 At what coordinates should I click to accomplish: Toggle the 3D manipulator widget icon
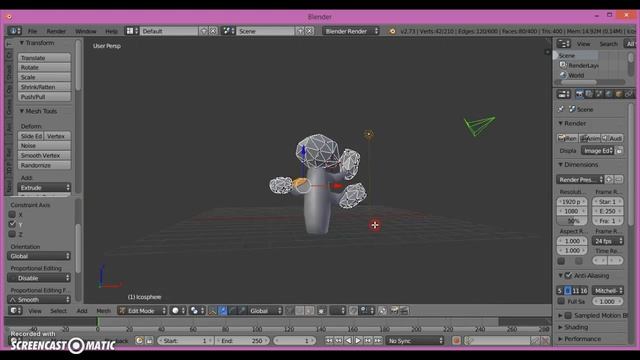coord(212,311)
